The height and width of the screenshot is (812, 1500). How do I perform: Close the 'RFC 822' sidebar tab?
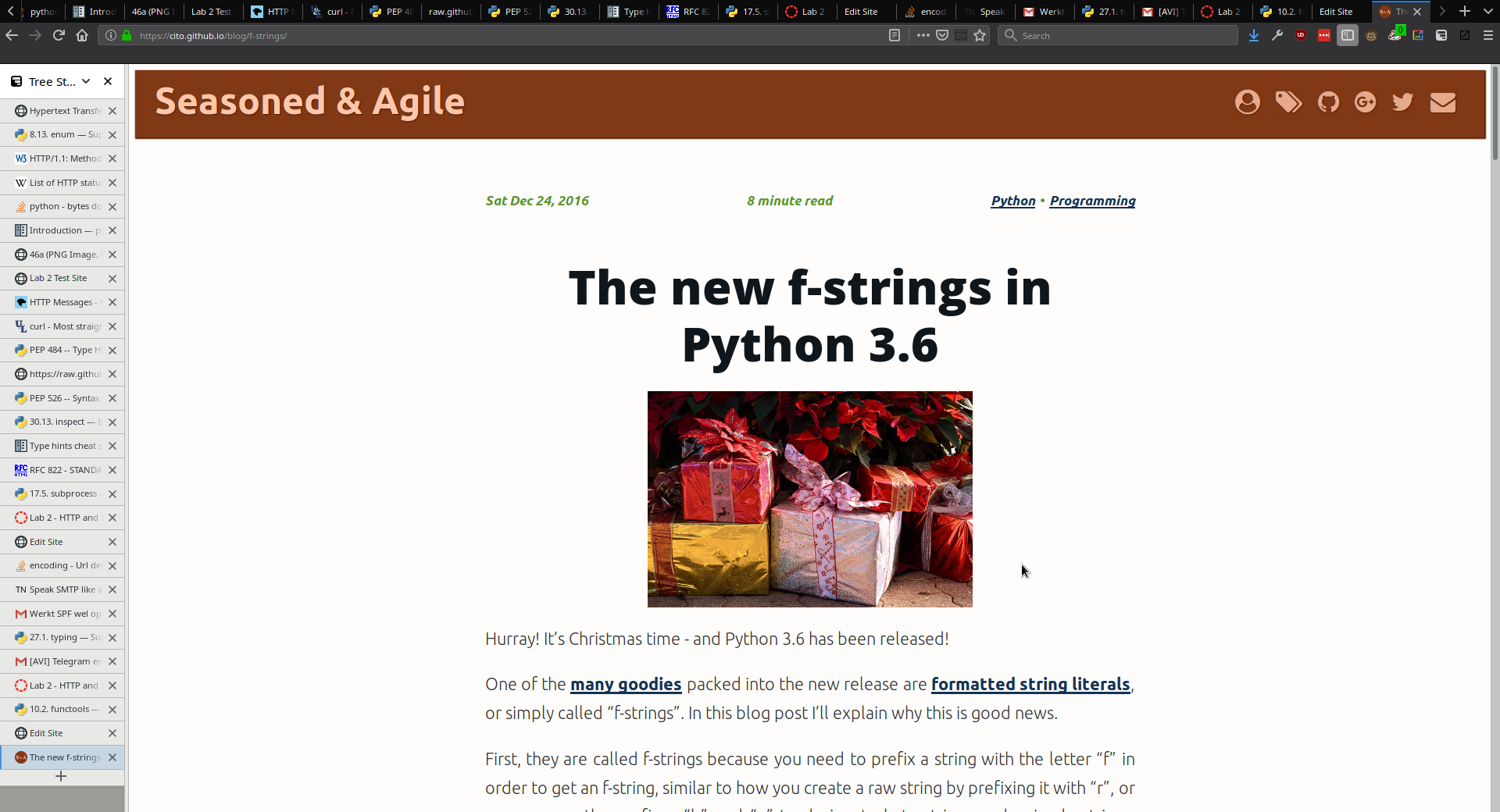click(112, 470)
